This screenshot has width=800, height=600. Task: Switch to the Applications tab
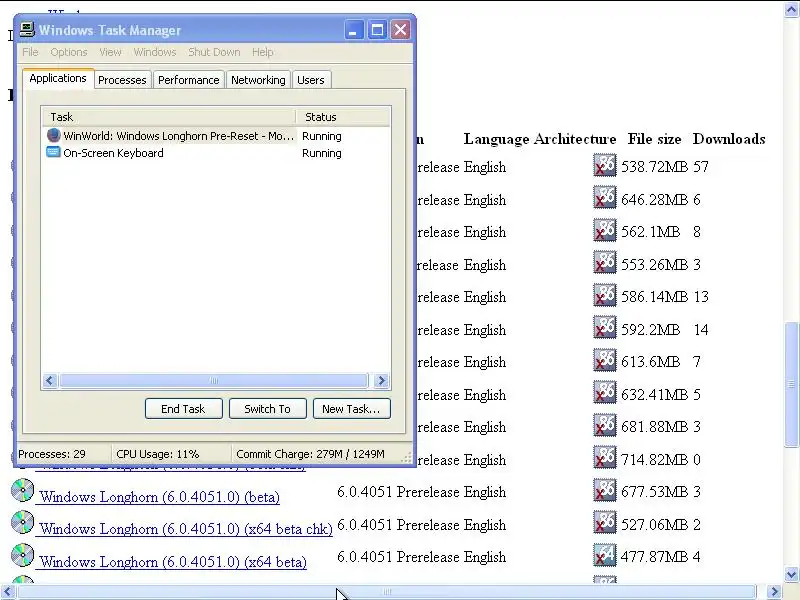click(58, 78)
